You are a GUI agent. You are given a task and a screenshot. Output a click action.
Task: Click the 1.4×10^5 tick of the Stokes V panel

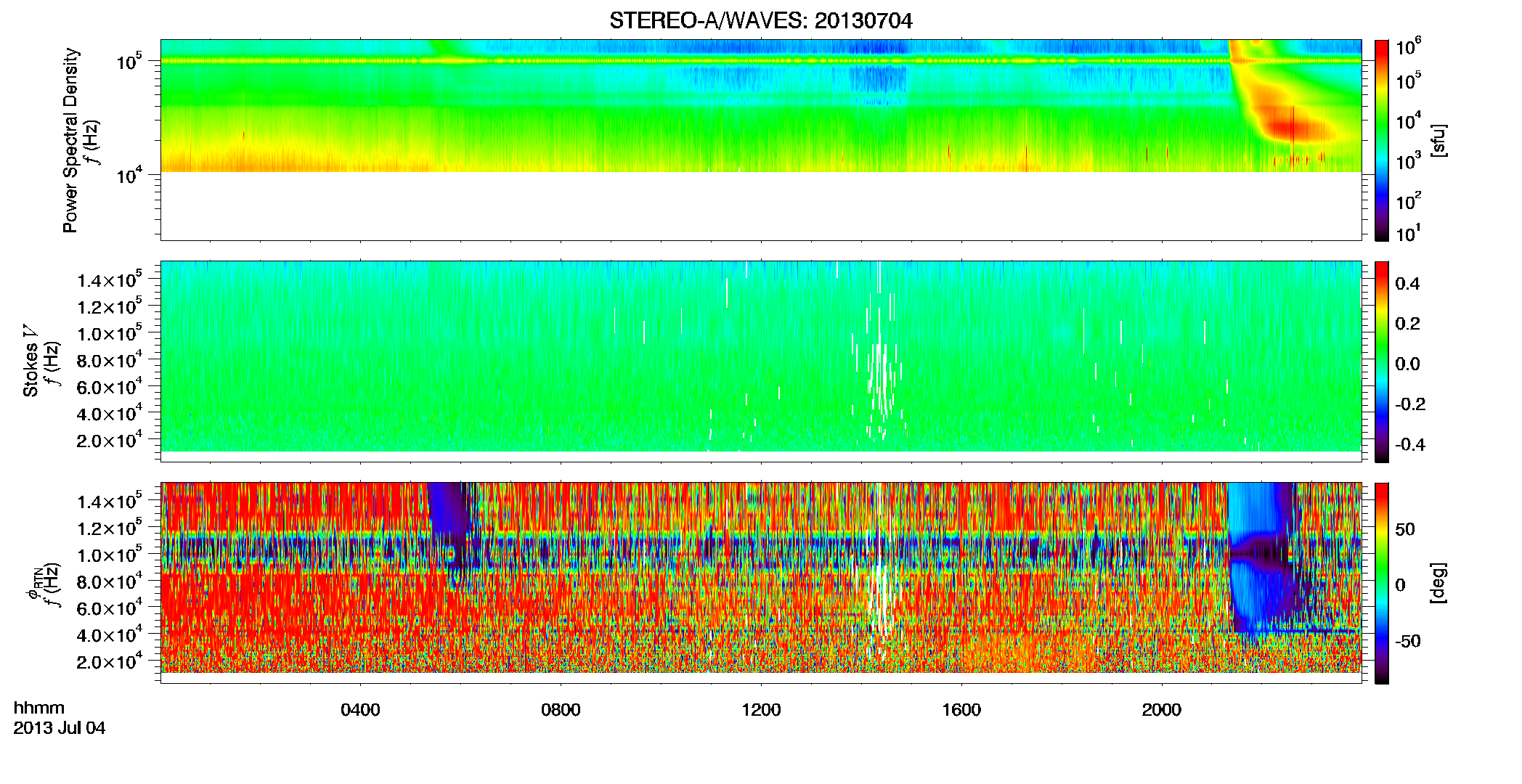pos(109,280)
